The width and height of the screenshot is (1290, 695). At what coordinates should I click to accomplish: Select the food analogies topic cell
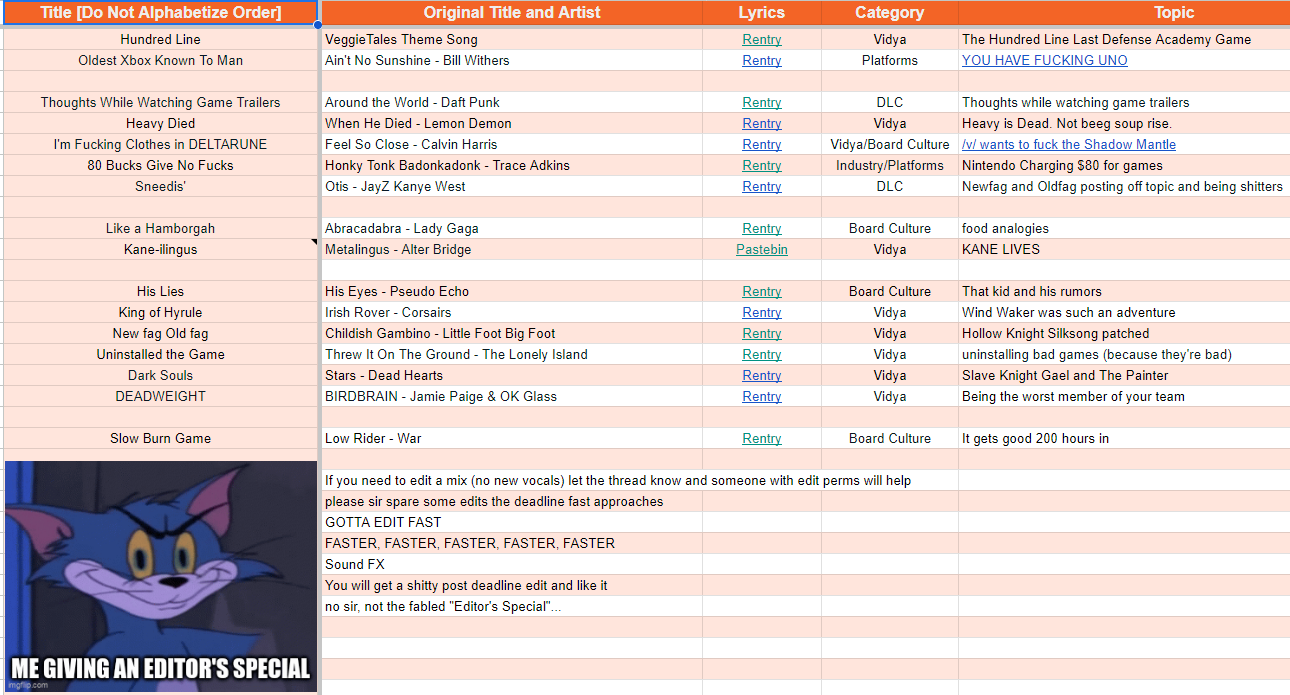pyautogui.click(x=1124, y=229)
